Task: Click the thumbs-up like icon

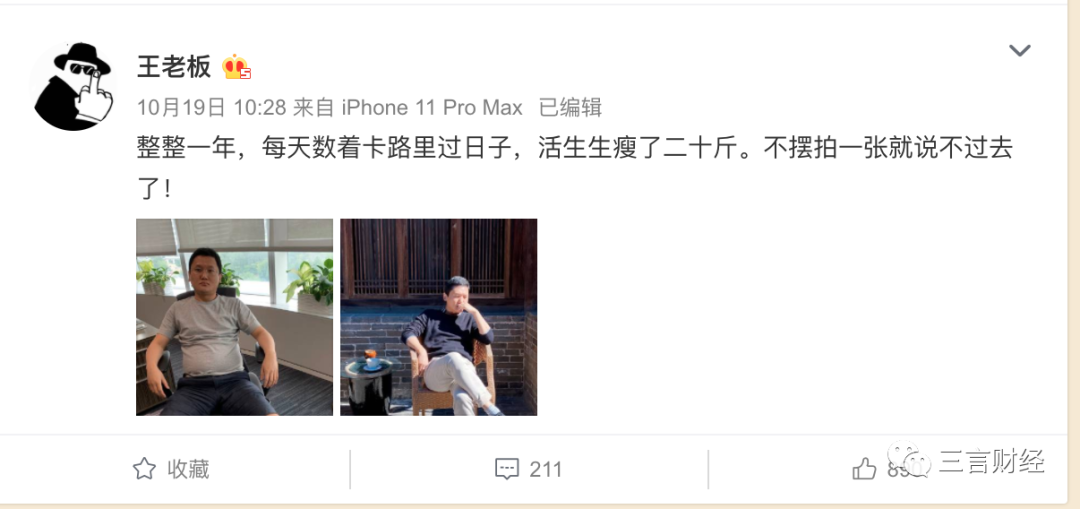Action: 864,469
